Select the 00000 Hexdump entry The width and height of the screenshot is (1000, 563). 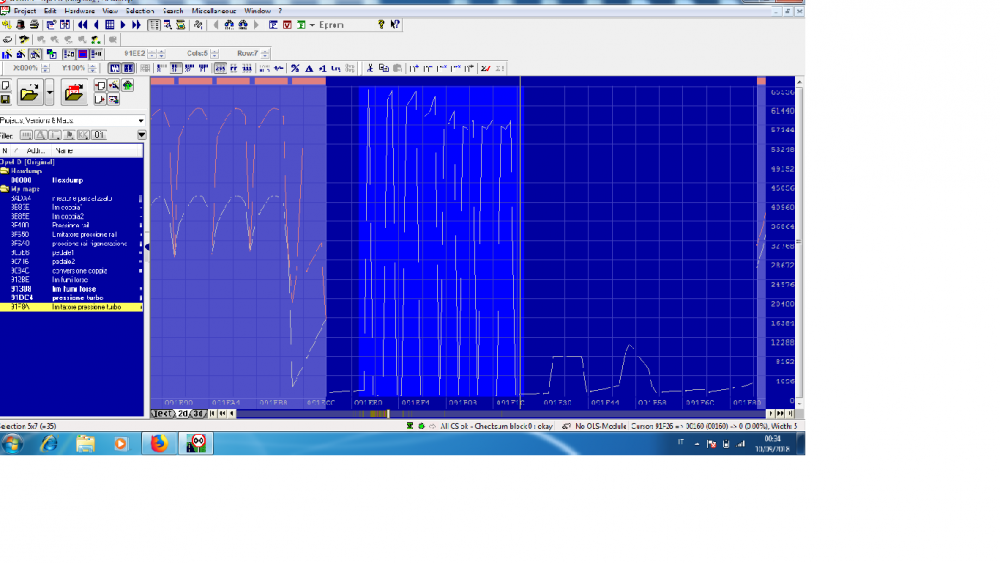click(71, 180)
